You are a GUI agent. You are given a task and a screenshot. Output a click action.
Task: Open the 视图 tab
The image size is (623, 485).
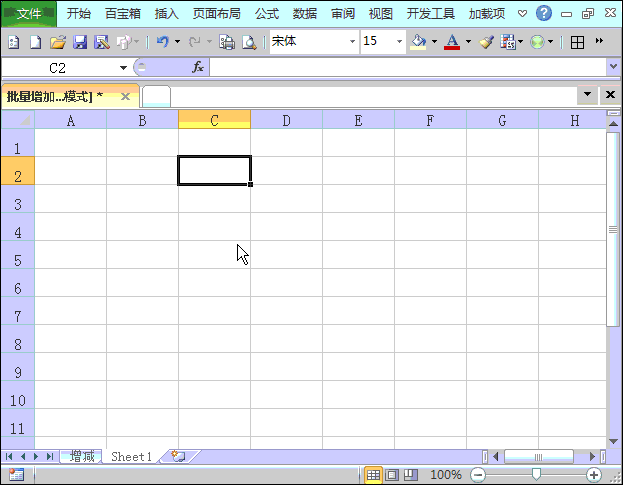pos(381,14)
